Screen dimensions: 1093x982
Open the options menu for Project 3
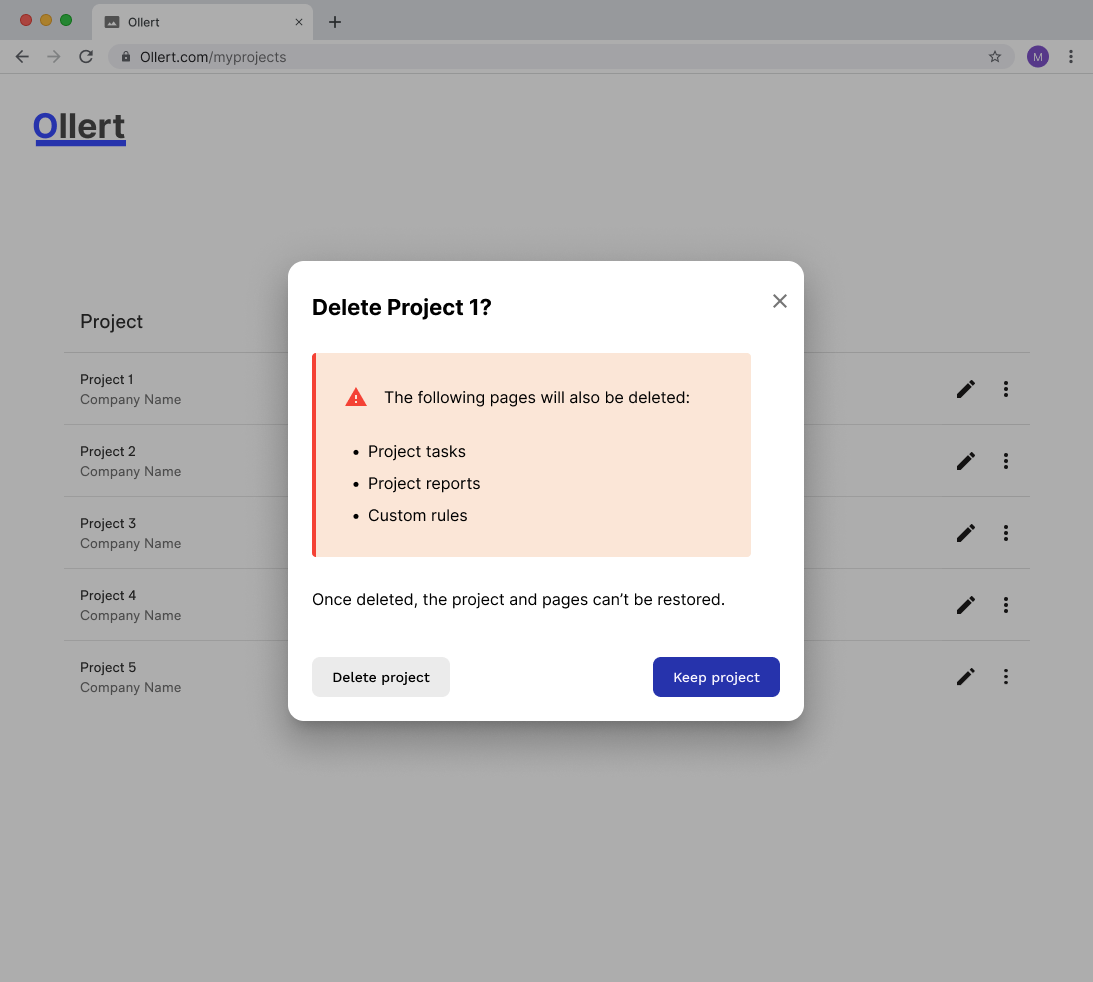(x=1006, y=533)
